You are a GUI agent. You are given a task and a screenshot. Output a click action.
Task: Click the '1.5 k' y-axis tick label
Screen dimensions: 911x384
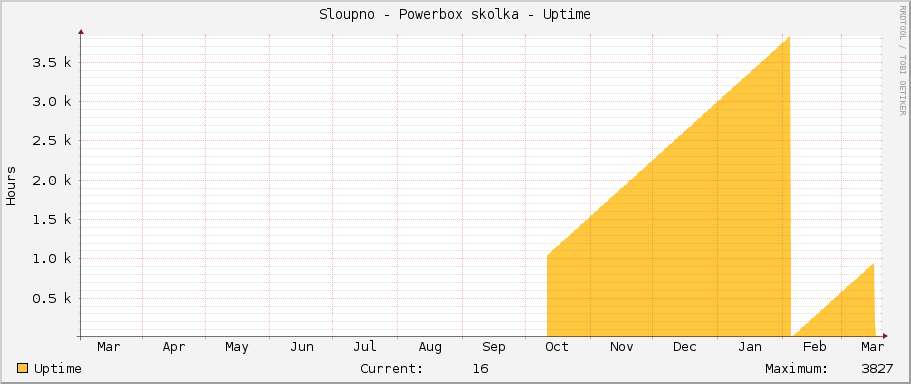click(x=52, y=220)
